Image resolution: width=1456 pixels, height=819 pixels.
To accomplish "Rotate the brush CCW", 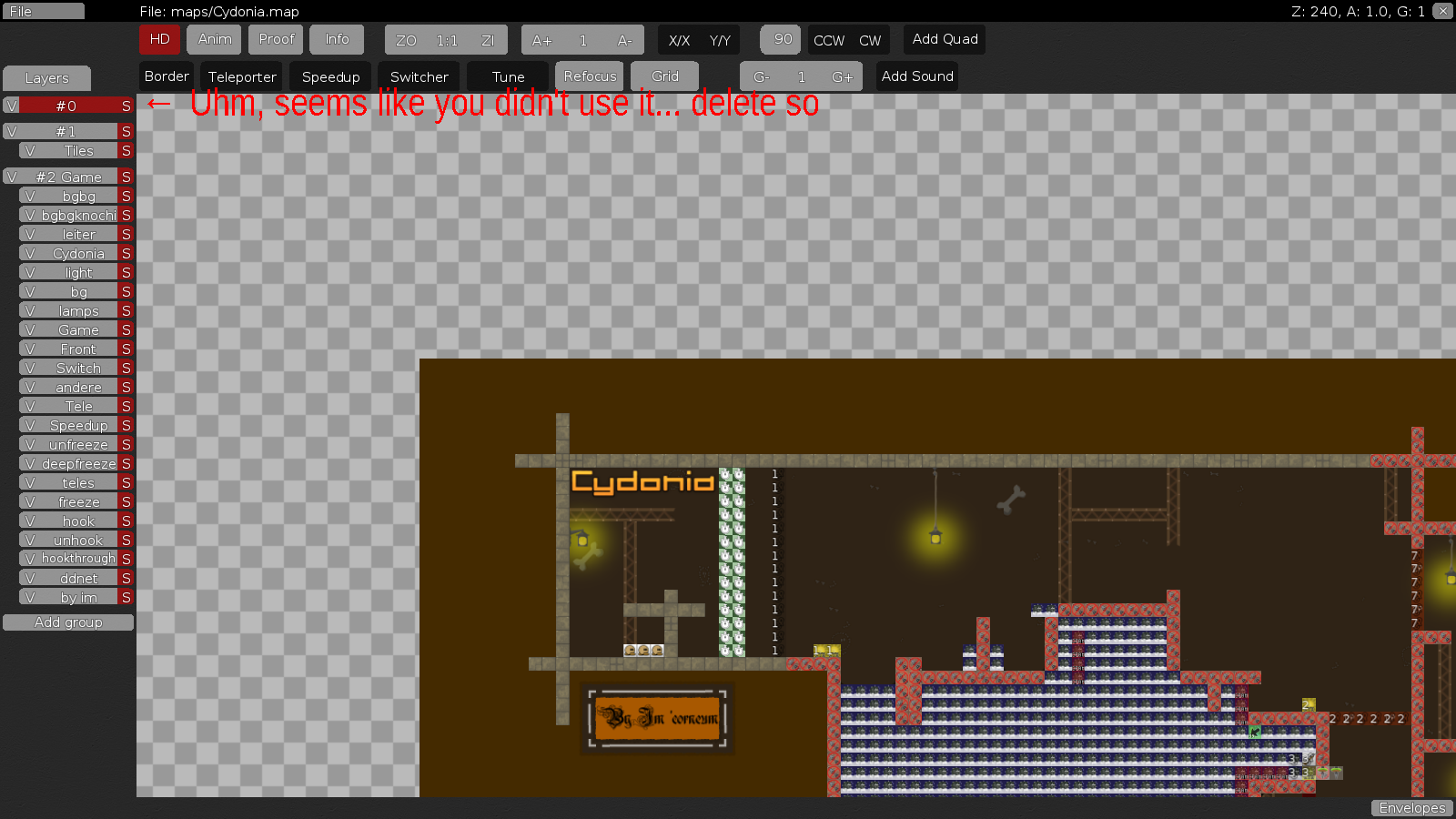I will click(828, 40).
